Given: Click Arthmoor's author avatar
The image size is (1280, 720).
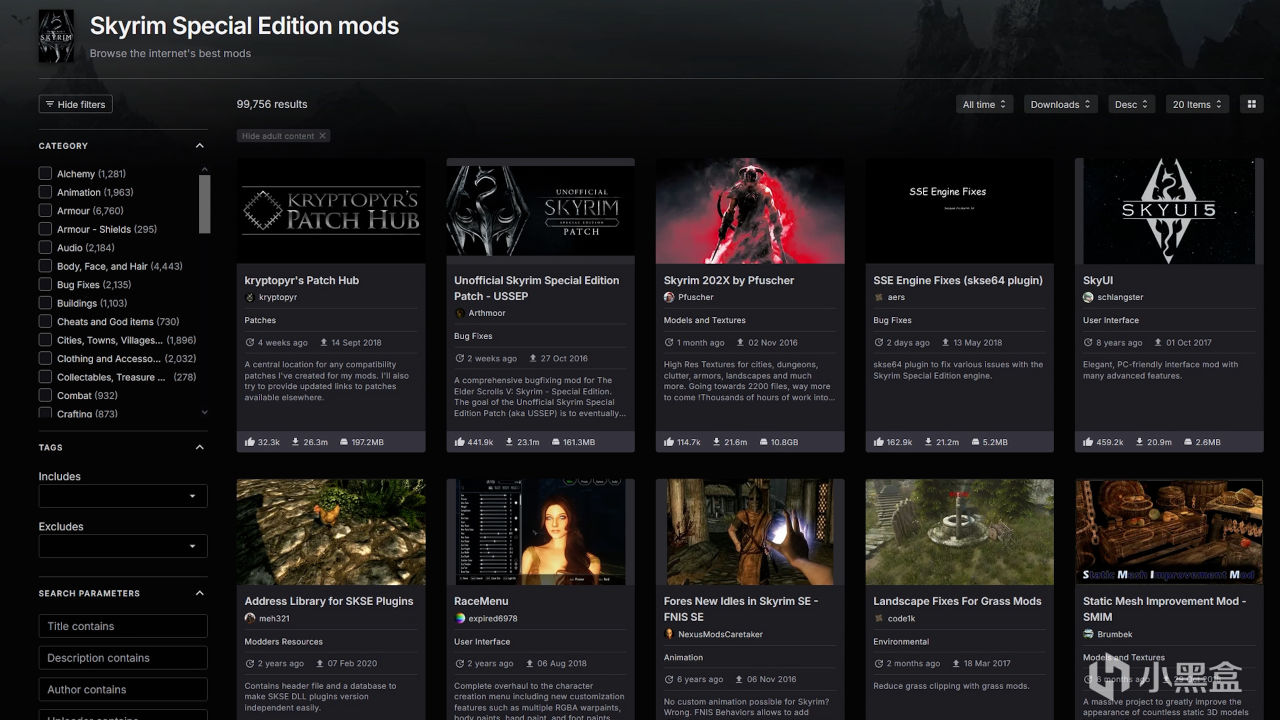Looking at the screenshot, I should (x=460, y=313).
